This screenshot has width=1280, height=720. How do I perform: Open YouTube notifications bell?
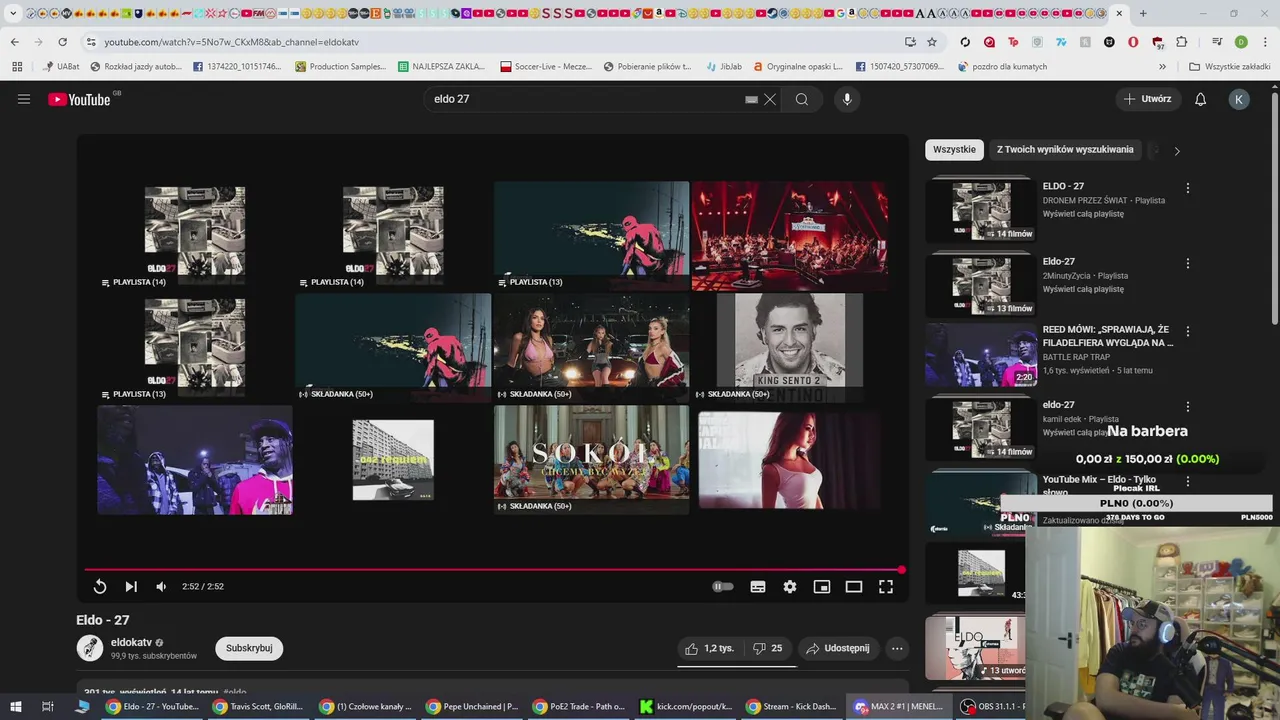1201,99
